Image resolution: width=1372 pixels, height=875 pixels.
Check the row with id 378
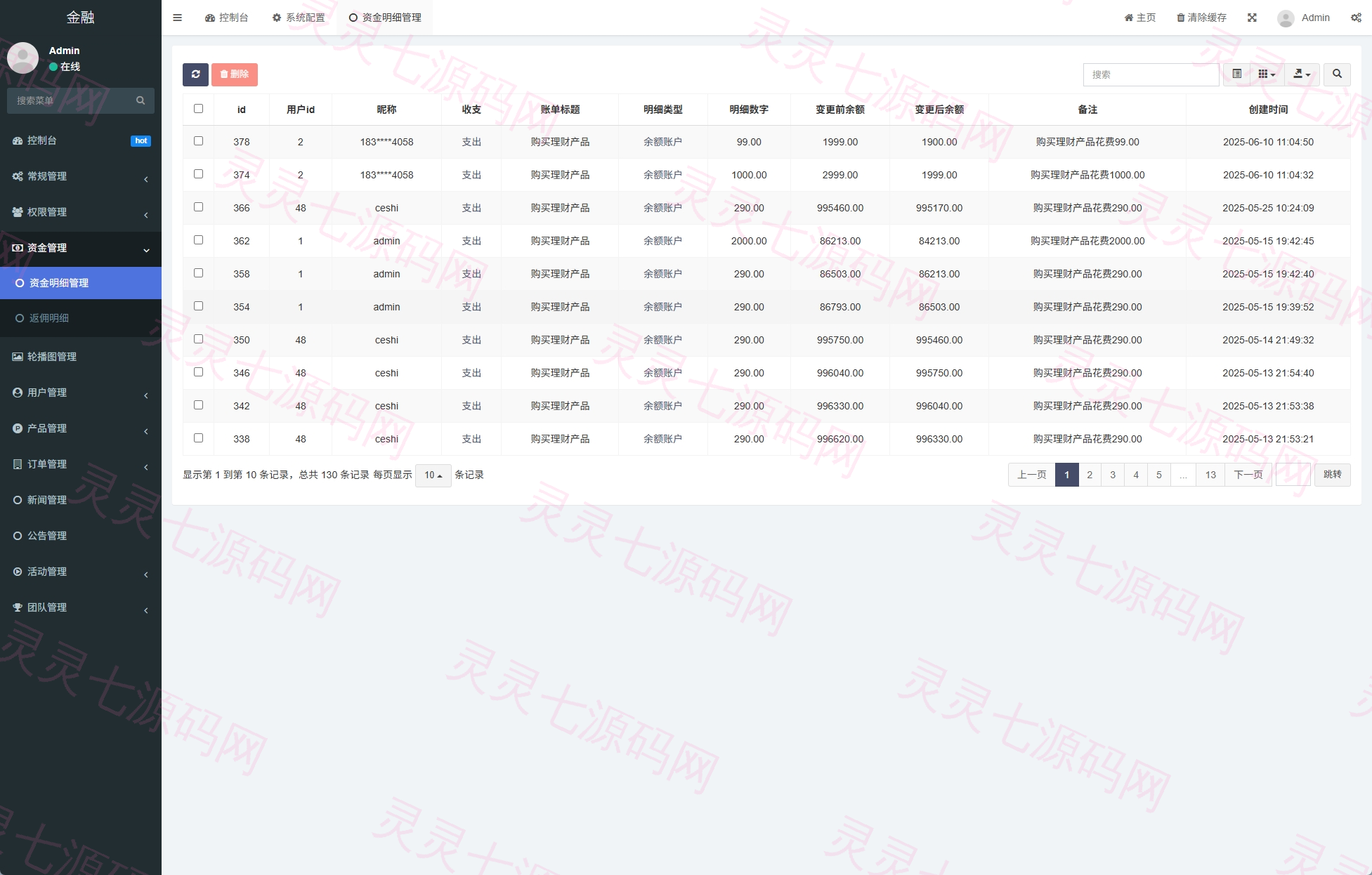(198, 141)
